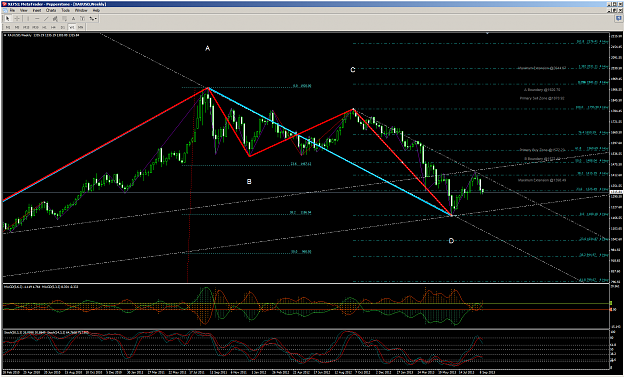Open the Arrows objects dropdown
The width and height of the screenshot is (625, 377).
click(x=93, y=19)
